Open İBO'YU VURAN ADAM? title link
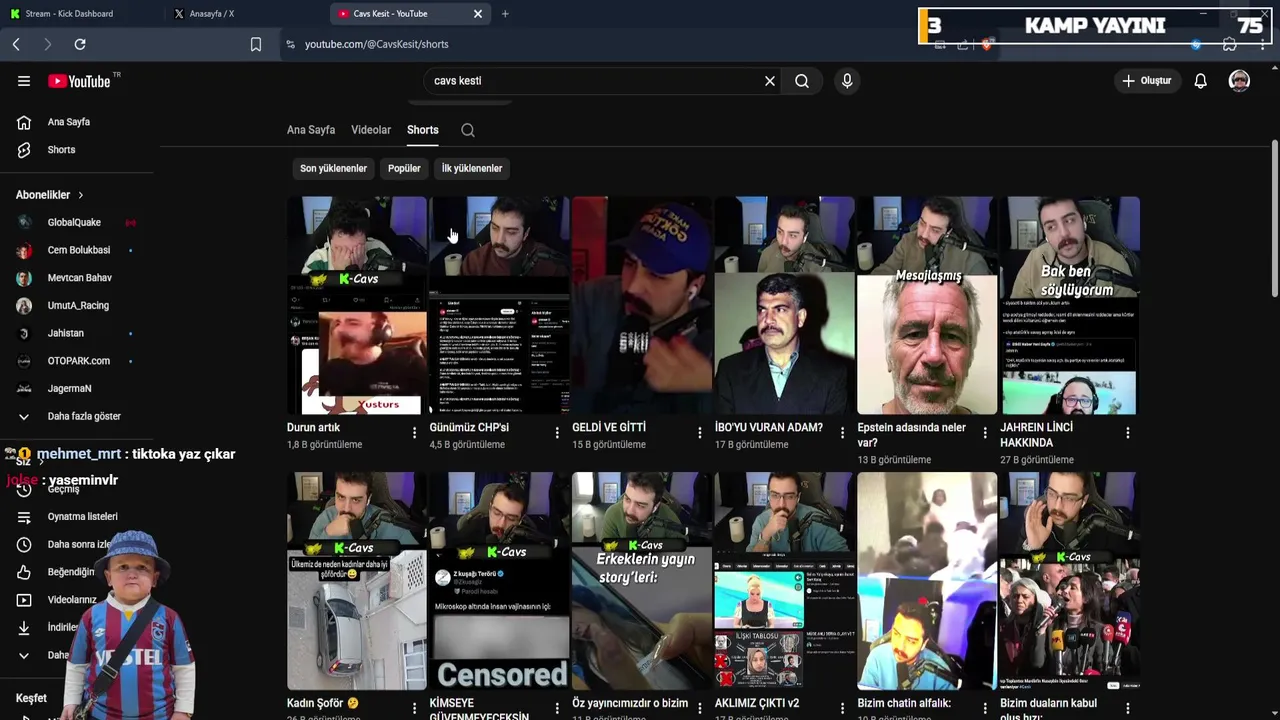Screen dimensions: 1280x720 pyautogui.click(x=769, y=428)
